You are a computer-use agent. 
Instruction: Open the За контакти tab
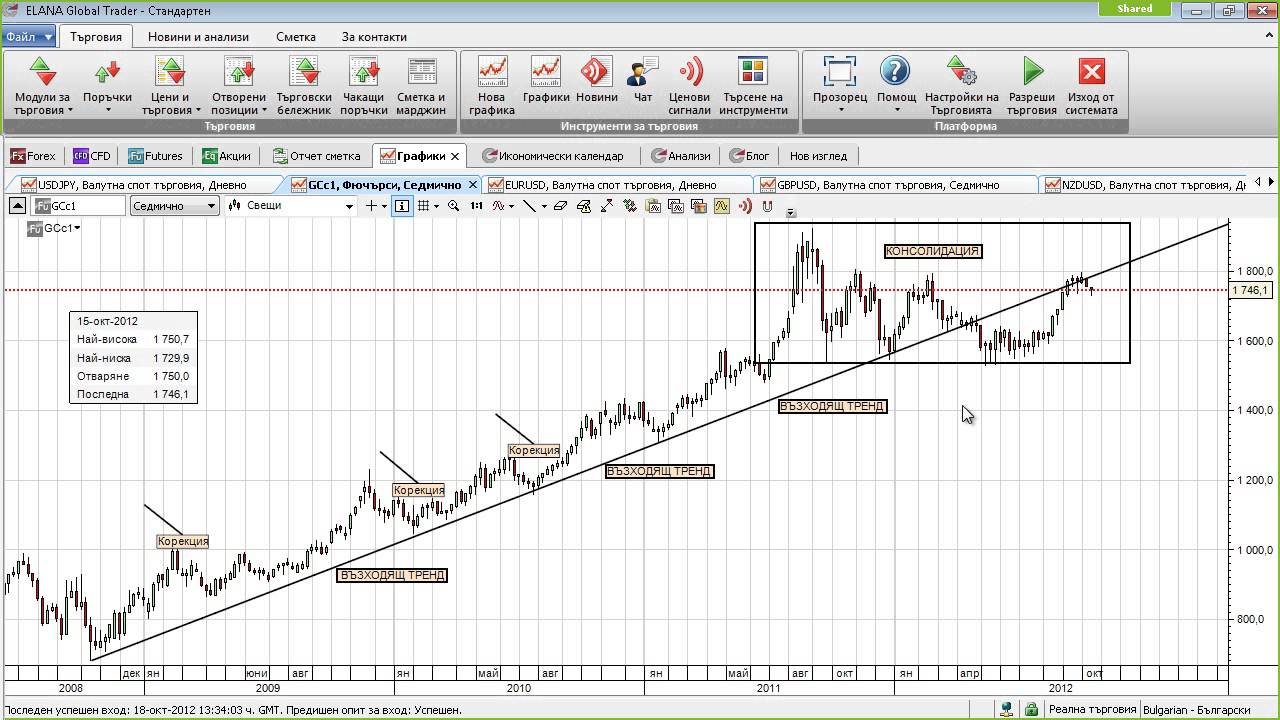click(374, 36)
